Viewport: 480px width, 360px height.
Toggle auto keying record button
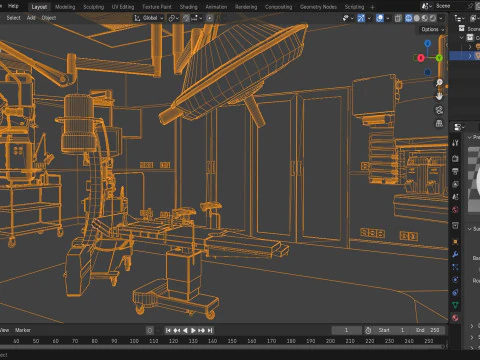tap(150, 330)
